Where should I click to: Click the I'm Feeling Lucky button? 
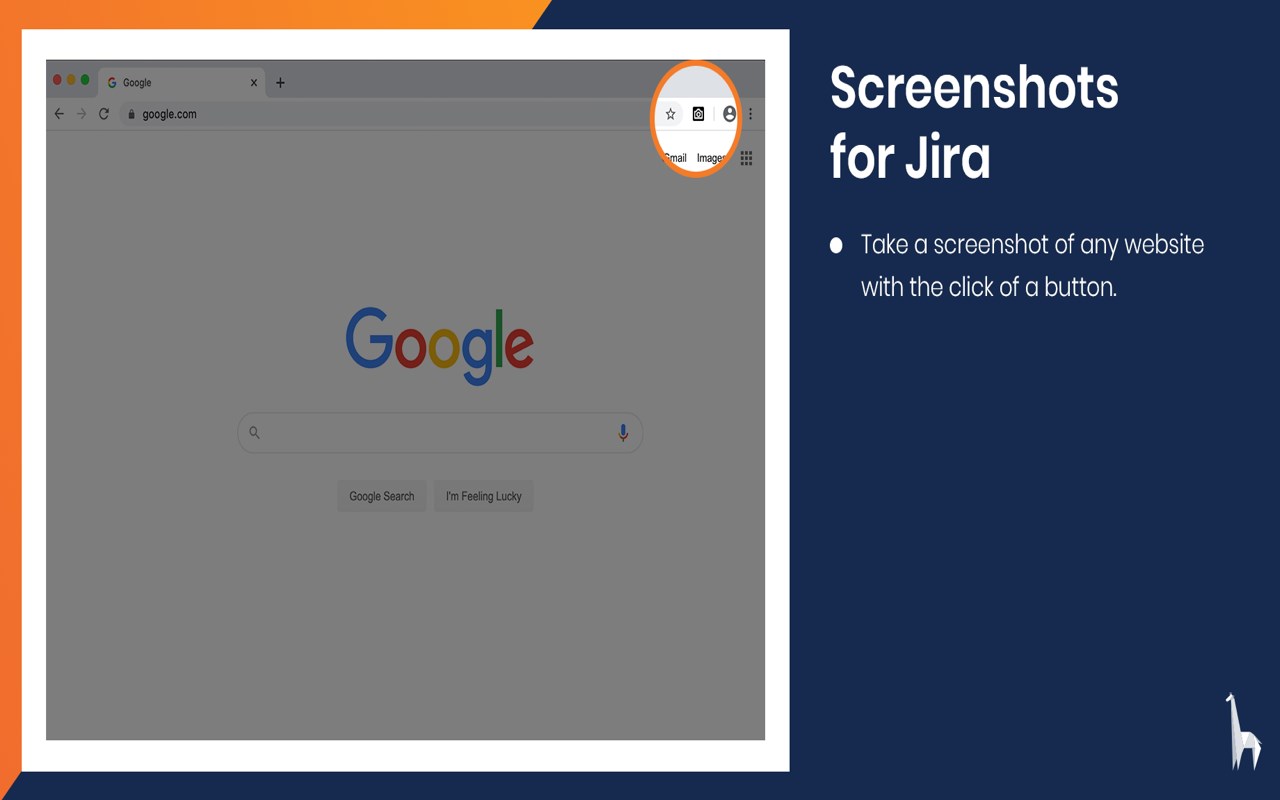point(484,496)
